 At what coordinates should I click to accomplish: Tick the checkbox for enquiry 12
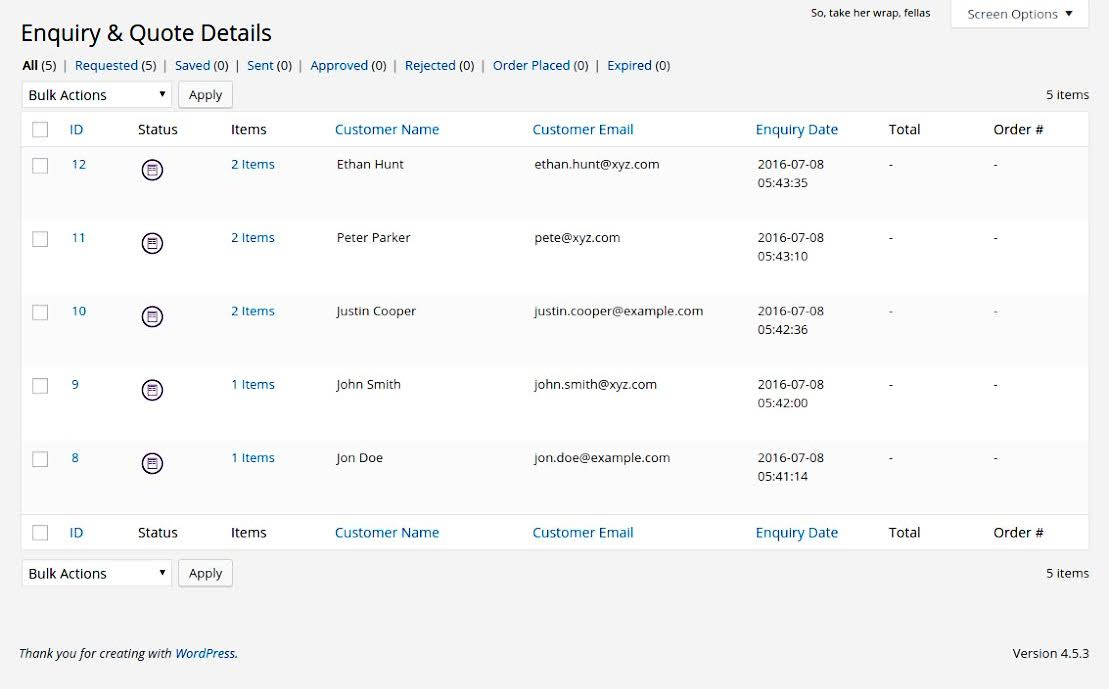tap(40, 166)
